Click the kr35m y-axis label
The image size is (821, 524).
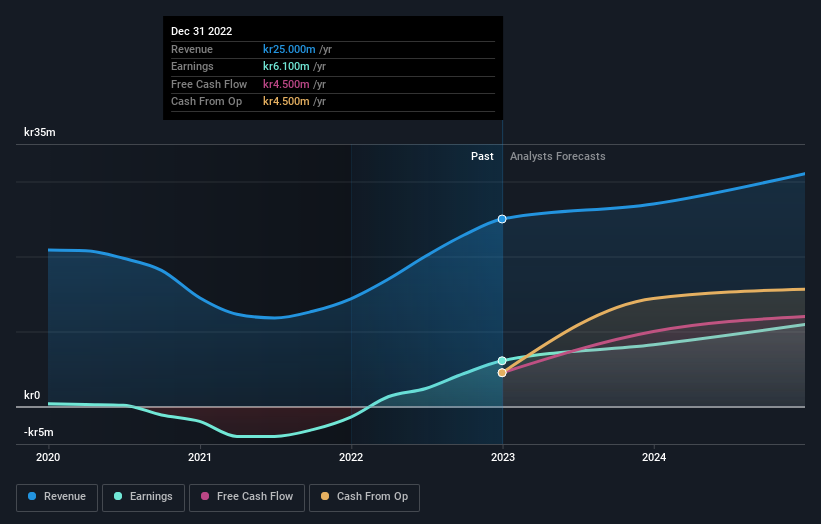point(40,132)
